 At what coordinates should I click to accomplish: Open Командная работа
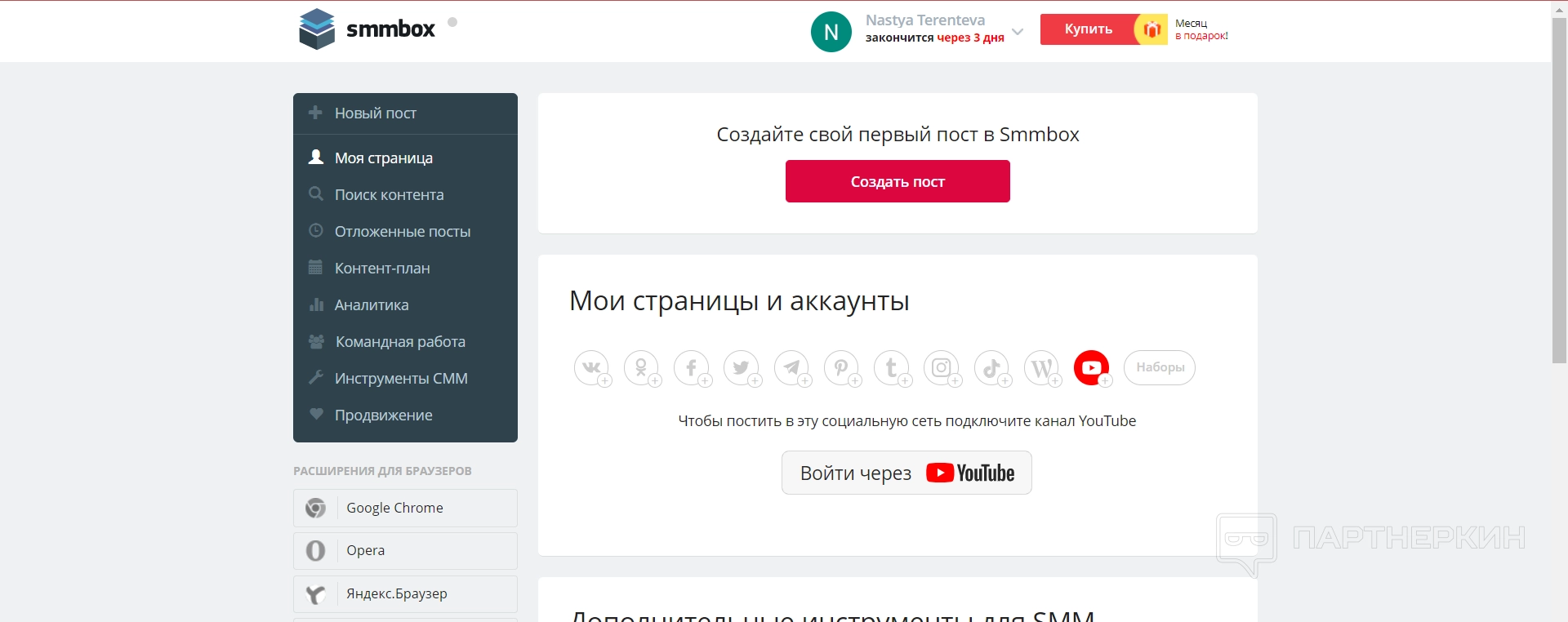pos(405,341)
